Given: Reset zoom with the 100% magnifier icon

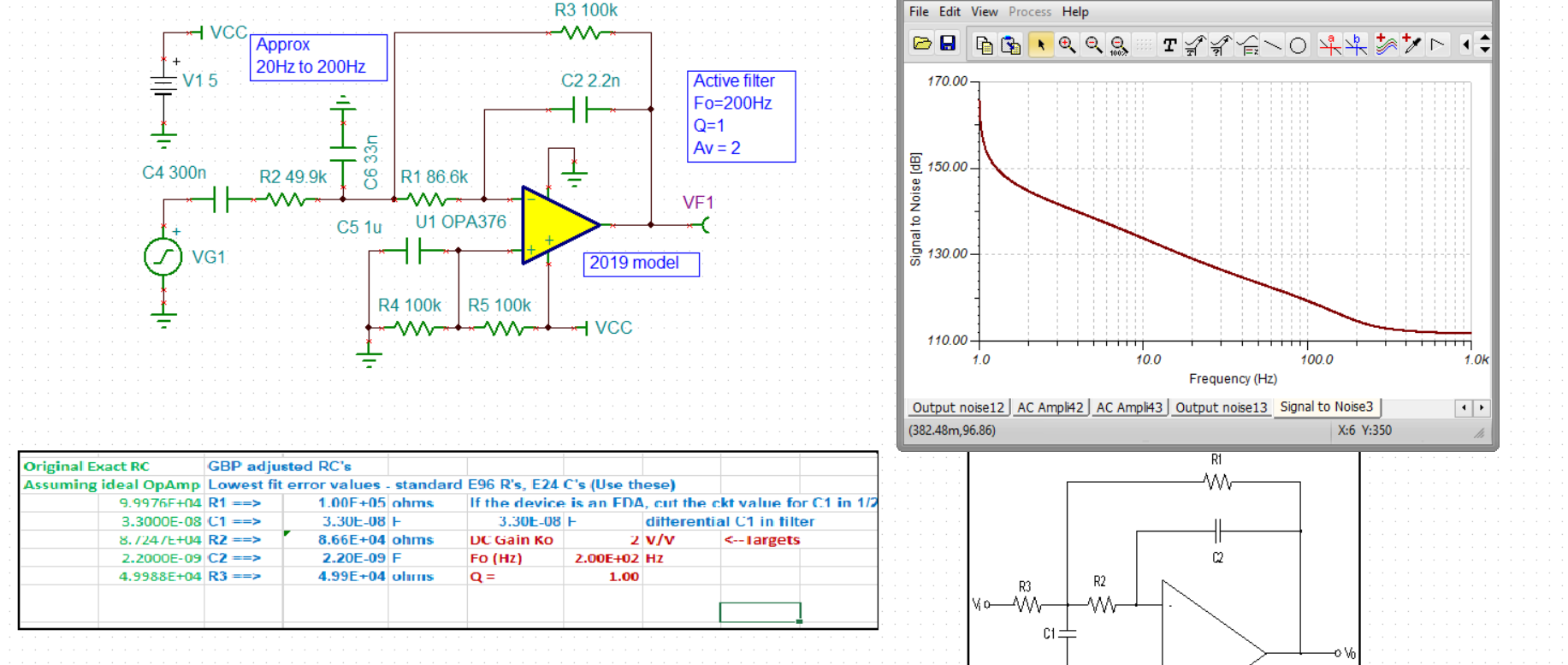Looking at the screenshot, I should [x=1118, y=45].
